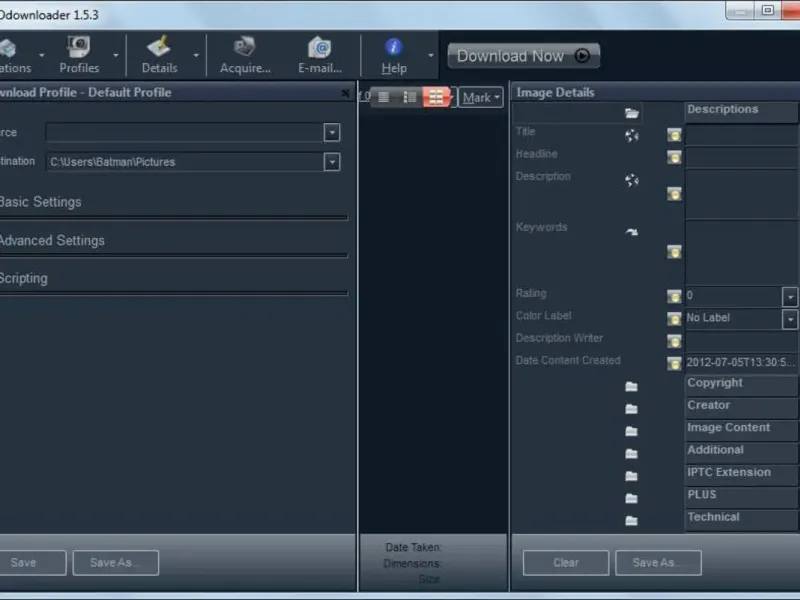Click the camera icon beside Date Content Created
This screenshot has height=600, width=800.
tap(674, 363)
